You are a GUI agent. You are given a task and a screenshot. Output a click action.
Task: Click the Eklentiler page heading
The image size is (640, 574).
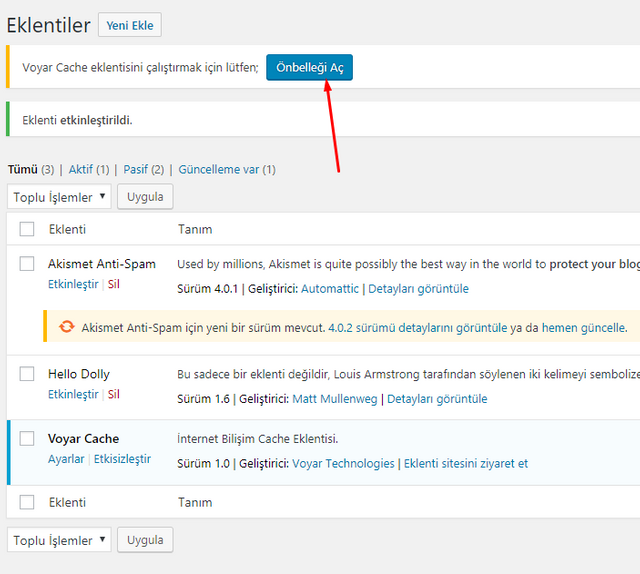coord(49,25)
